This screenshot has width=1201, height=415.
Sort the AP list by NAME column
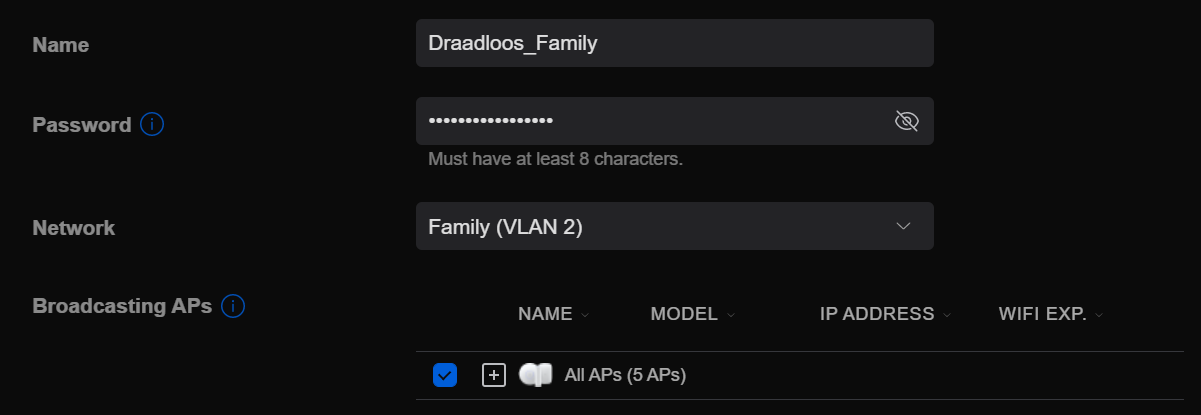[x=545, y=314]
